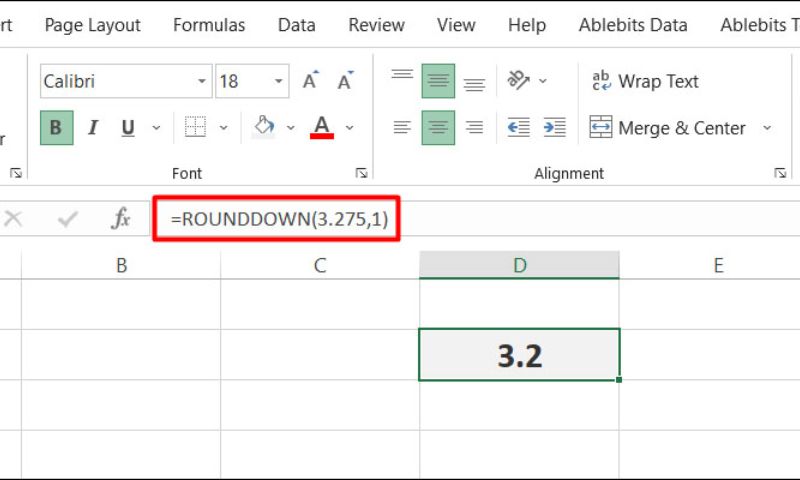800x480 pixels.
Task: Open the Ablebits Data tab
Action: (633, 25)
